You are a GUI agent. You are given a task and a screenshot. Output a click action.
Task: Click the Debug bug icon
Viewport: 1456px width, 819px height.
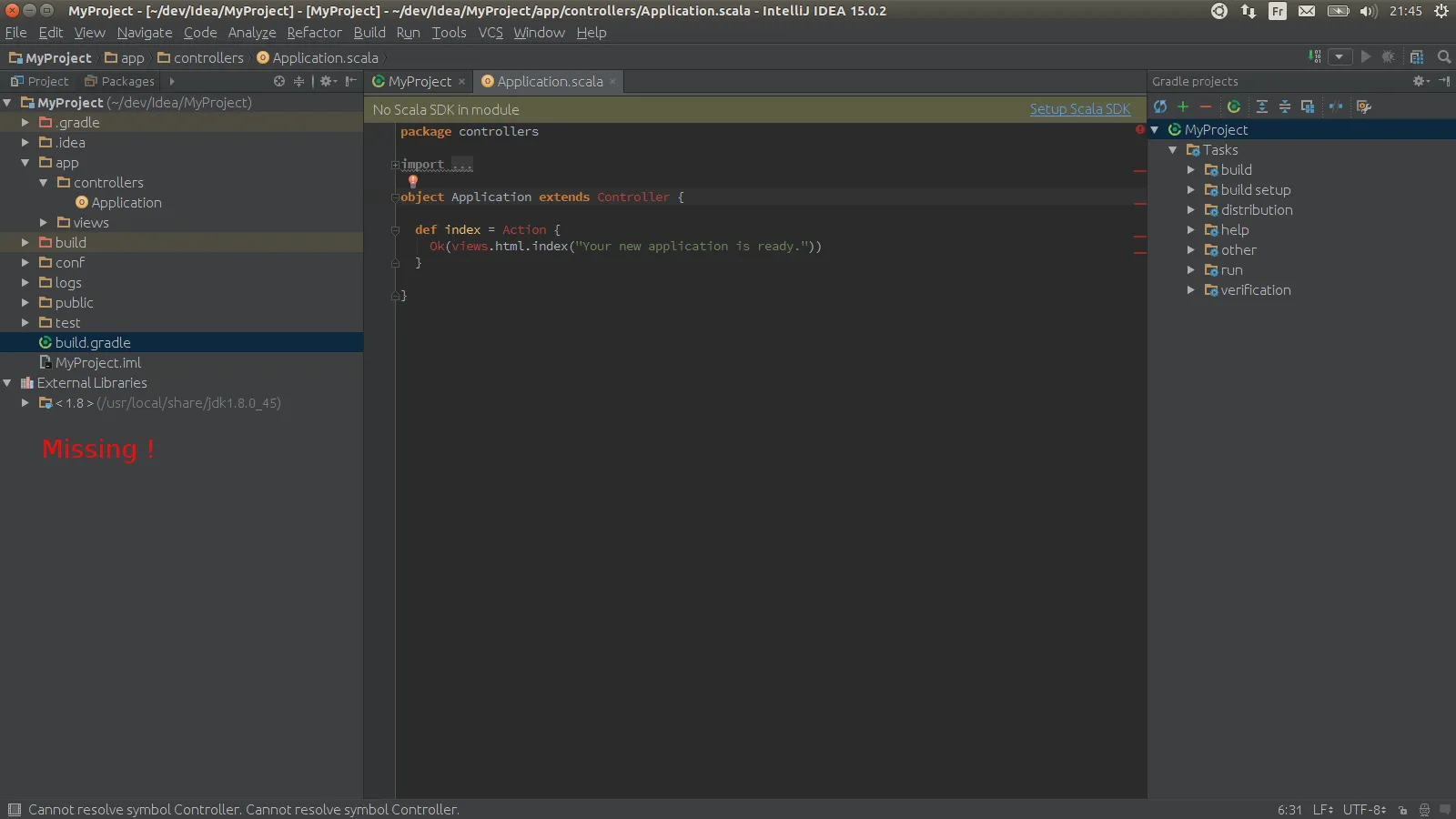(x=1389, y=56)
